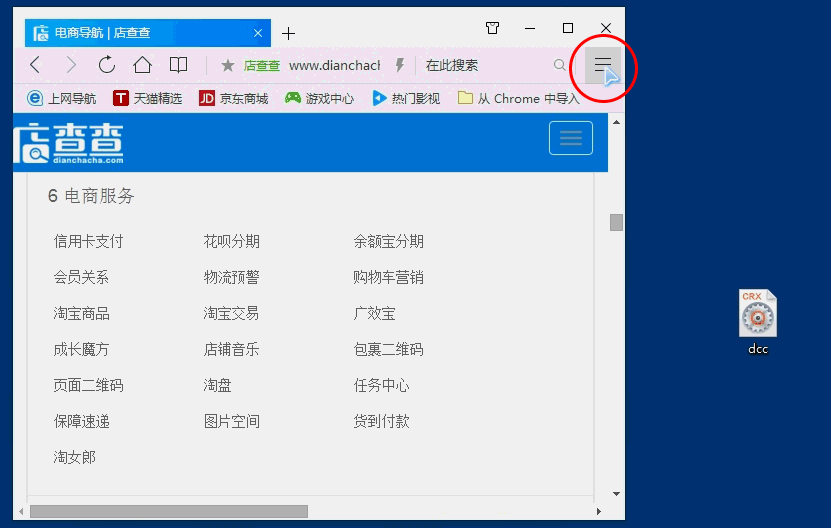Open the browser main menu icon
This screenshot has height=528, width=831.
pos(603,65)
